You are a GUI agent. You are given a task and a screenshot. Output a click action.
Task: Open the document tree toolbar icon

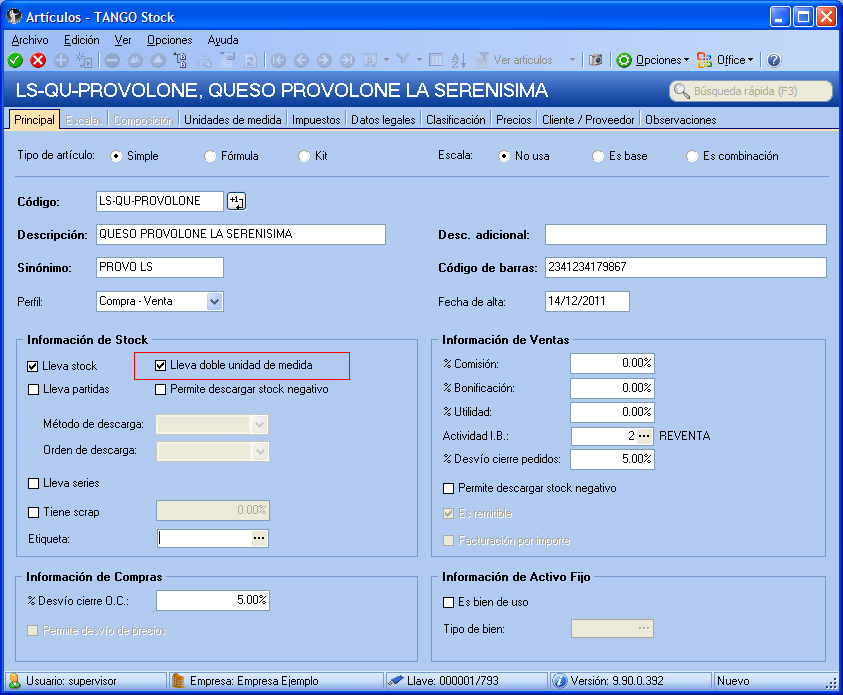(181, 60)
